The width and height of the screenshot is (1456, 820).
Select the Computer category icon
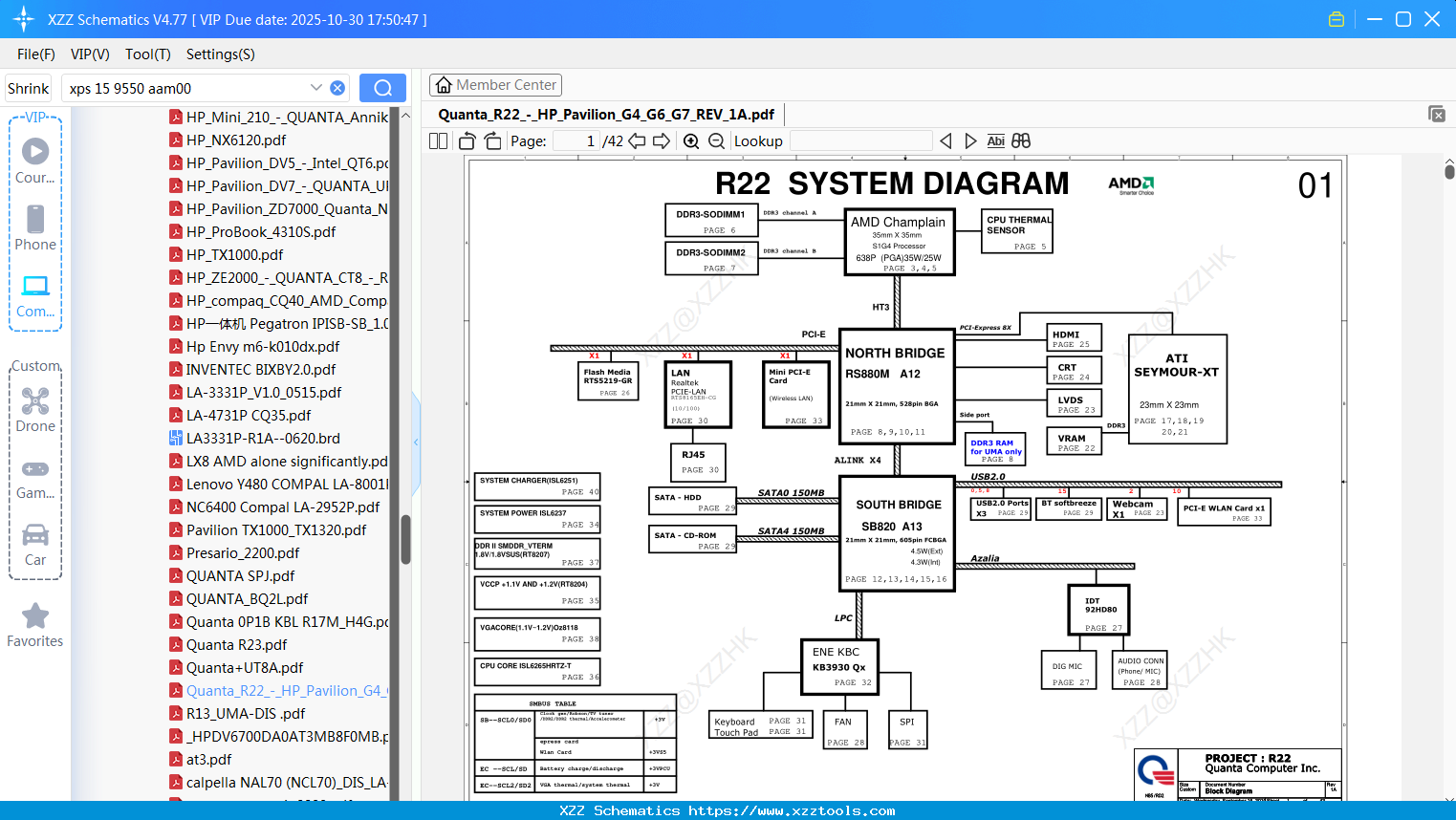35,295
